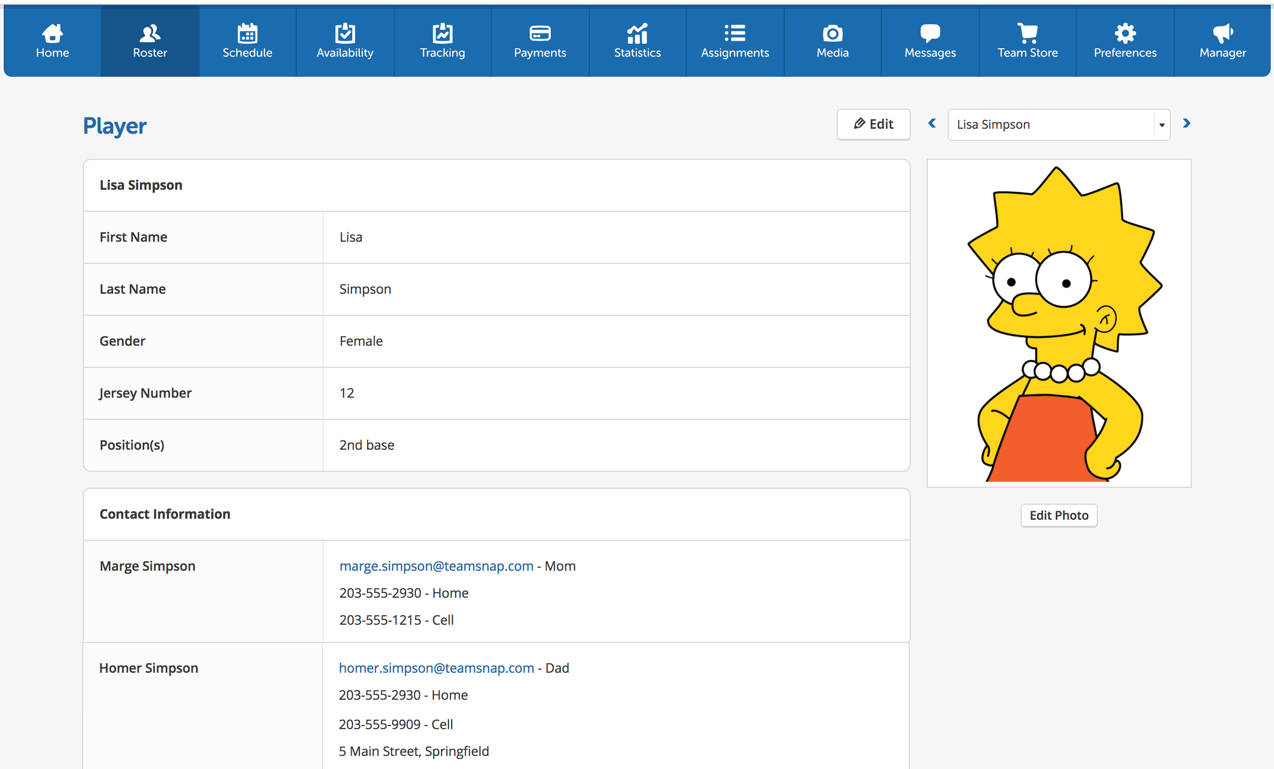
Task: Click the Home house icon
Action: pyautogui.click(x=52, y=34)
